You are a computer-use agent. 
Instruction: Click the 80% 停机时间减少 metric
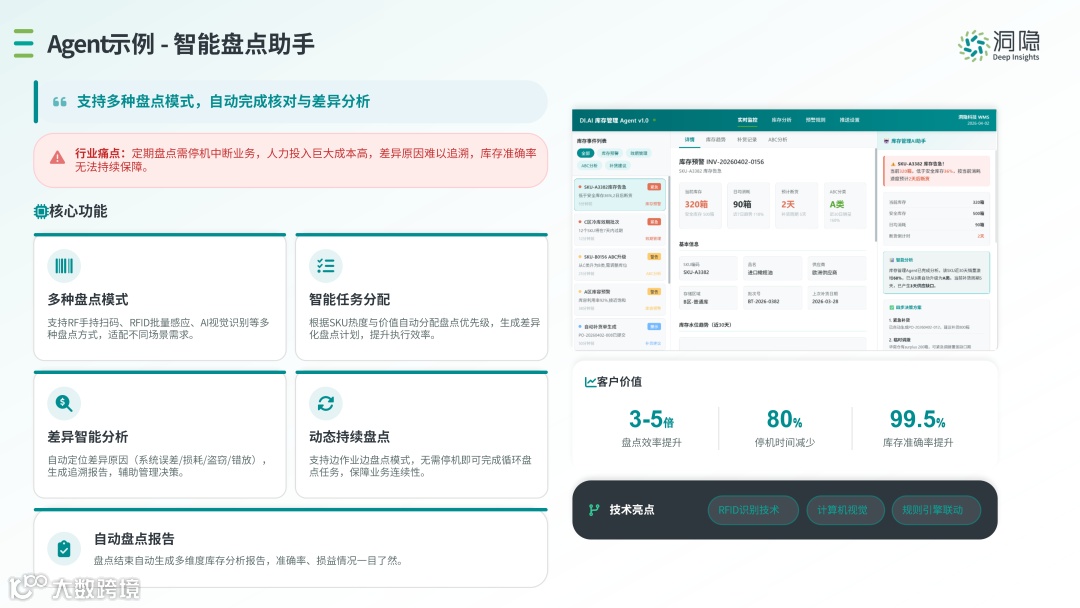785,428
